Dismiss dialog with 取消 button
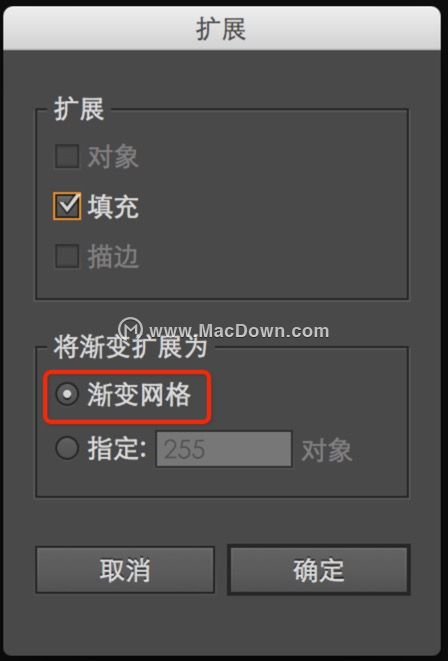The width and height of the screenshot is (448, 661). pyautogui.click(x=125, y=570)
